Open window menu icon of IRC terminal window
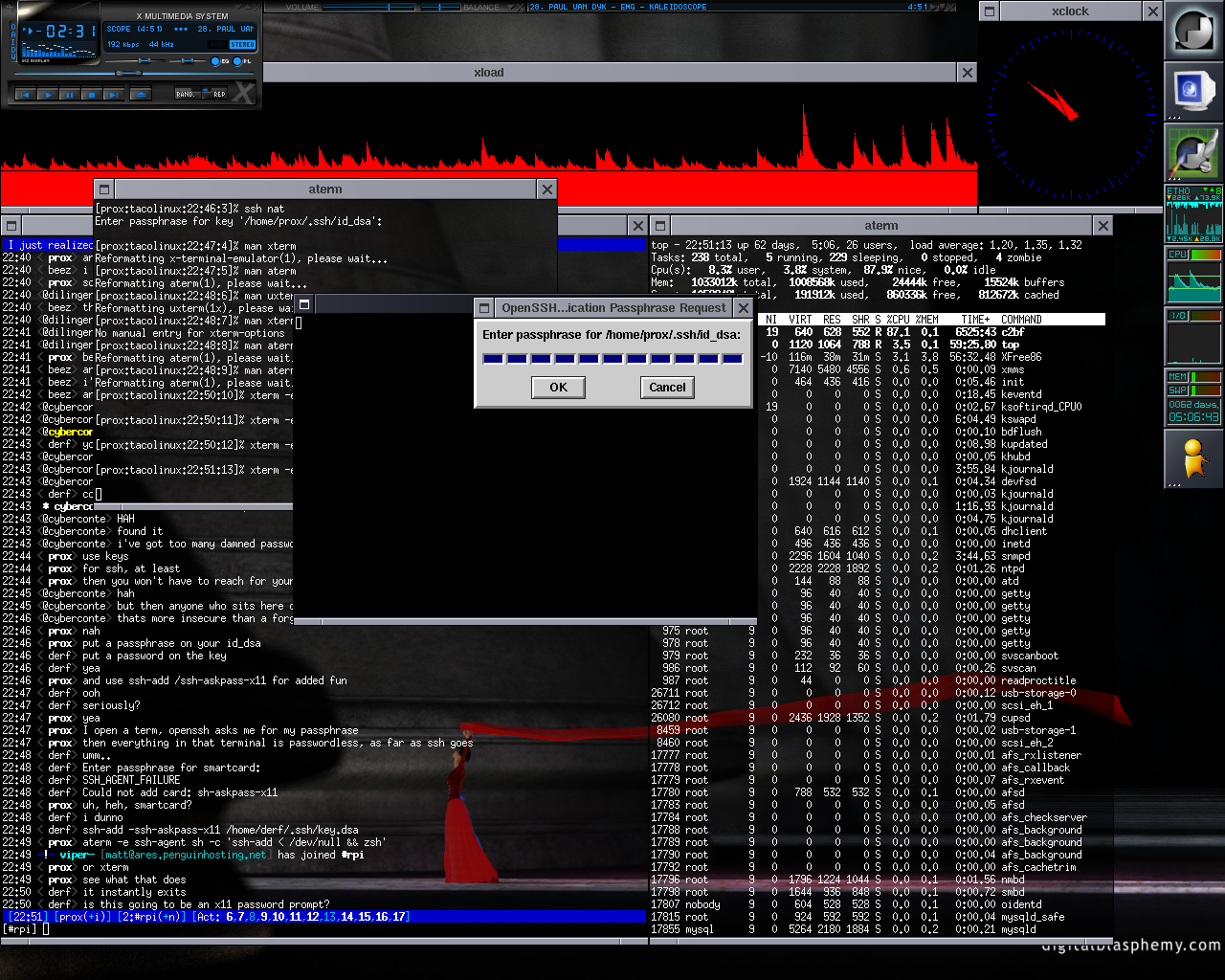The image size is (1225, 980). coord(11,226)
